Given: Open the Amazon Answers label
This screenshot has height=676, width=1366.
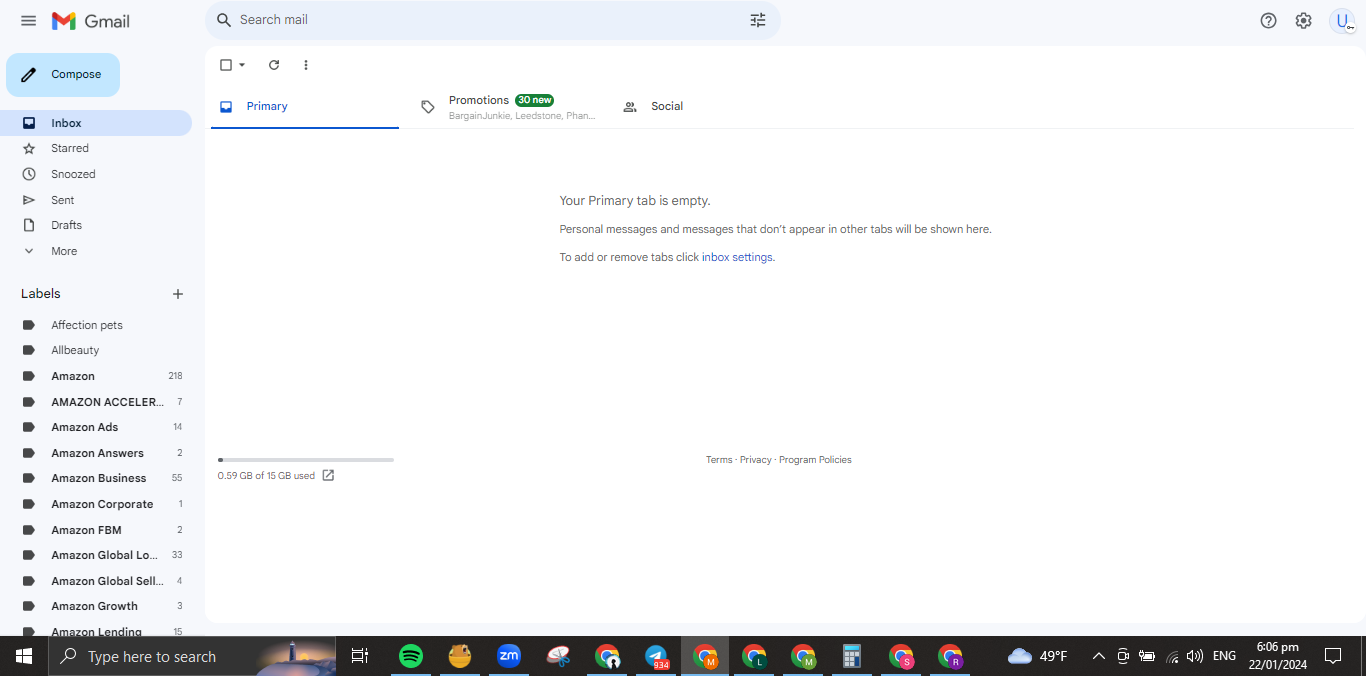Looking at the screenshot, I should (96, 453).
